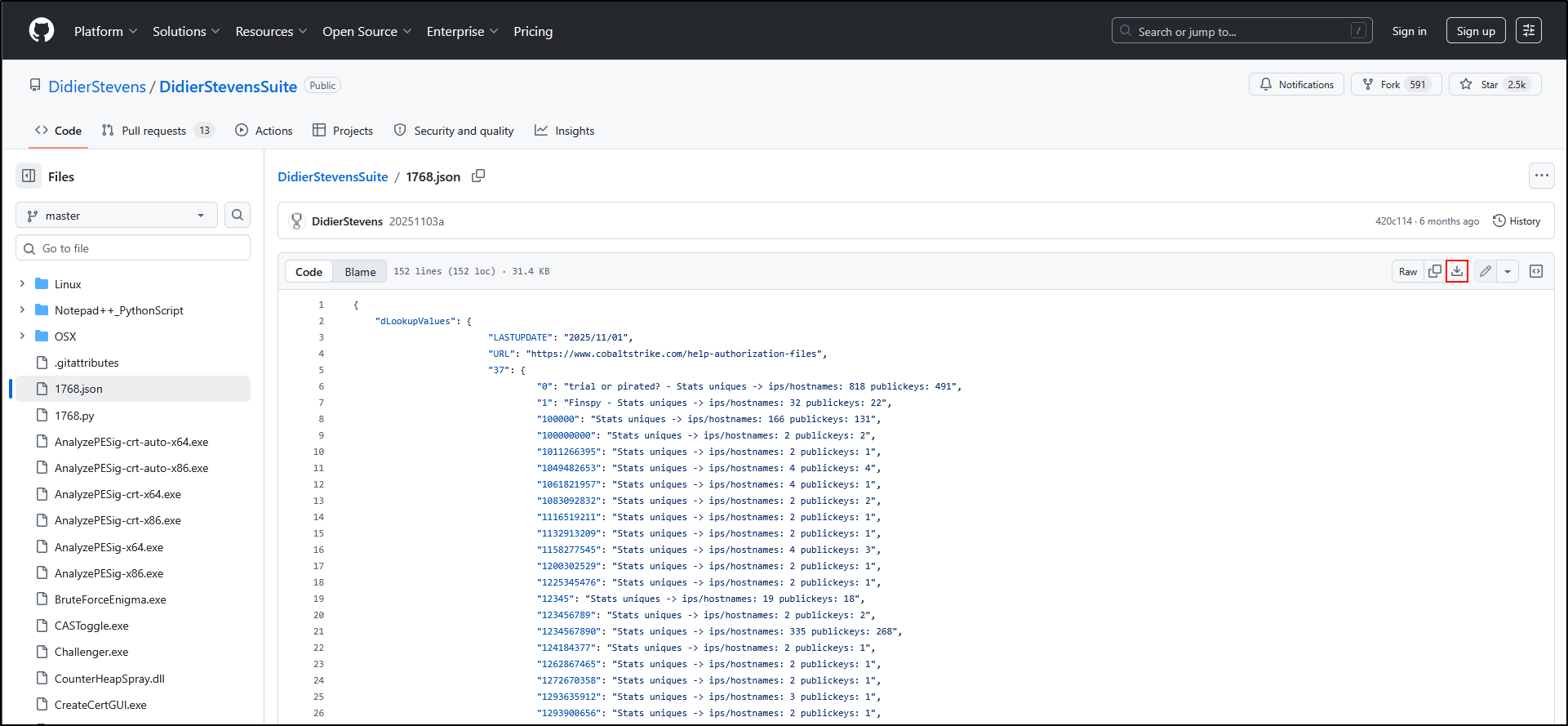1568x726 pixels.
Task: Open the Actions tab
Action: coord(264,131)
